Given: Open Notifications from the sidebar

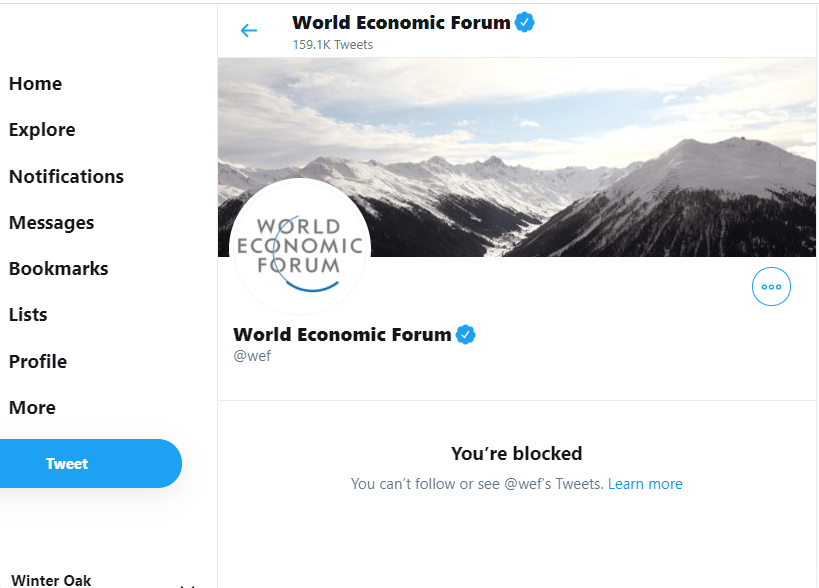Looking at the screenshot, I should (x=66, y=177).
